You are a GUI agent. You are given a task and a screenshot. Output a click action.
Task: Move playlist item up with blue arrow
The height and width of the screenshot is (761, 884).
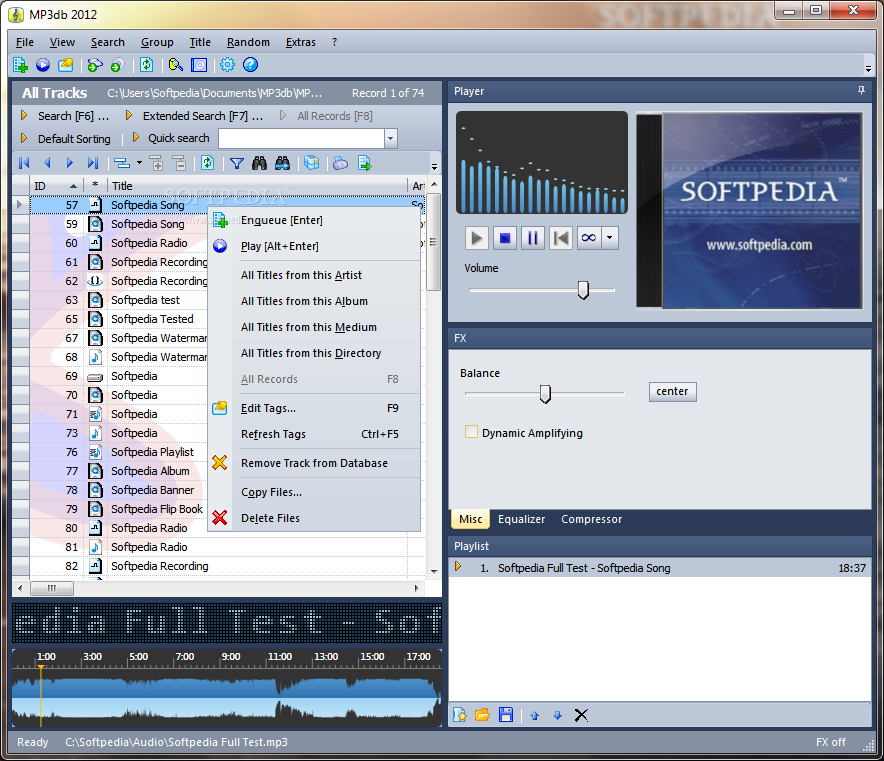pyautogui.click(x=534, y=716)
